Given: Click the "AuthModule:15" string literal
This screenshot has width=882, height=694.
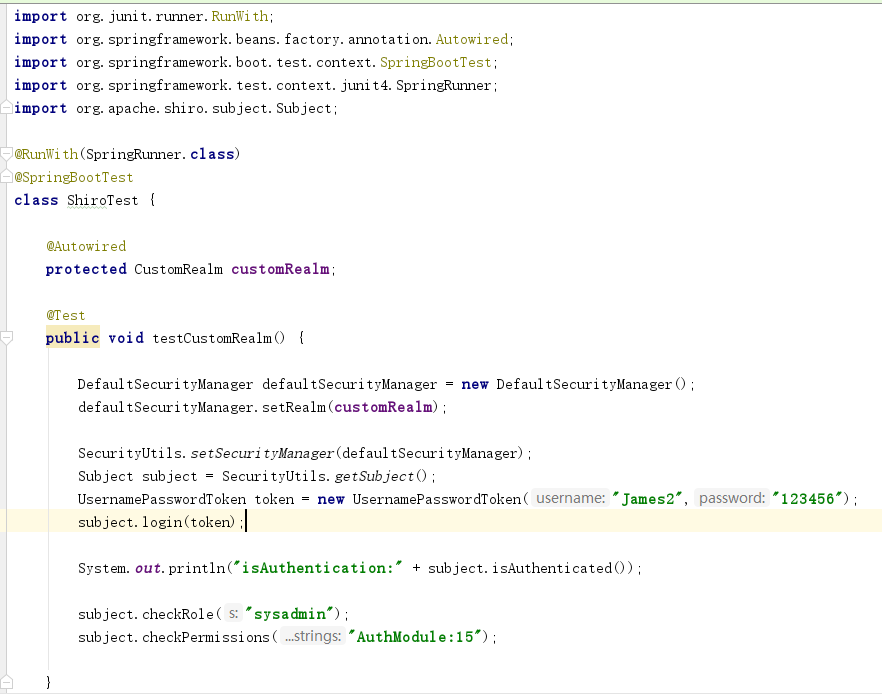Looking at the screenshot, I should point(415,637).
